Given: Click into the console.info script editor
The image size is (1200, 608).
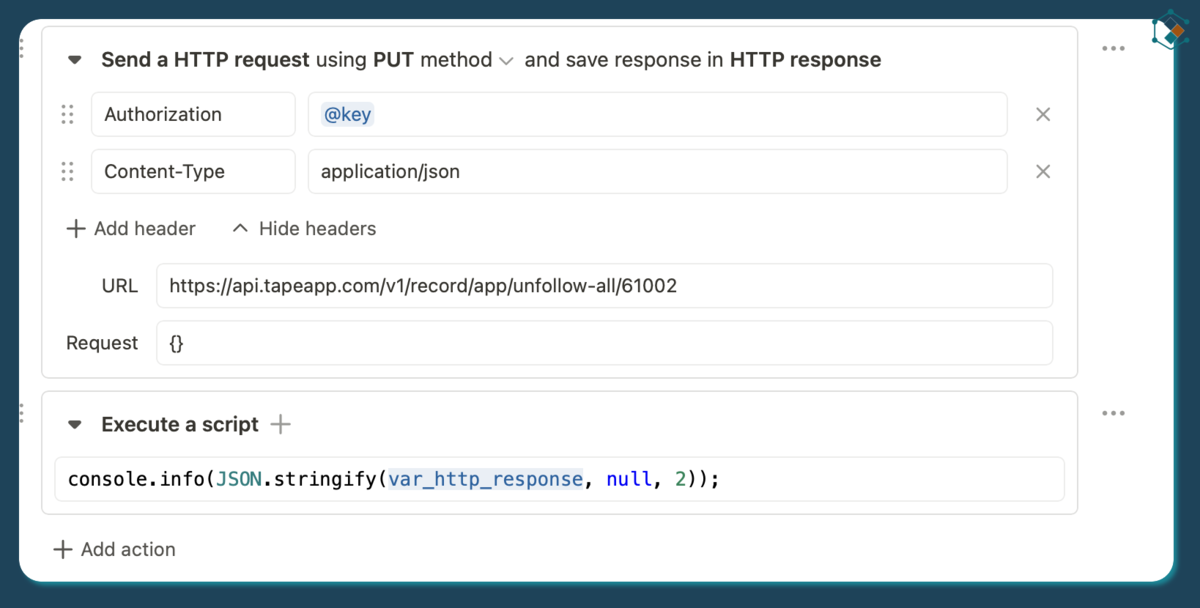Looking at the screenshot, I should point(560,480).
